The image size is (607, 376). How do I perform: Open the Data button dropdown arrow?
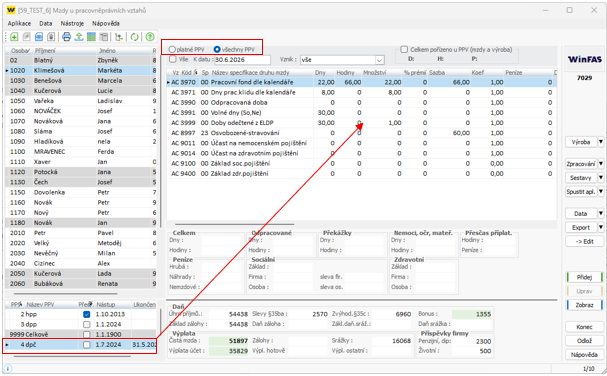pos(601,213)
